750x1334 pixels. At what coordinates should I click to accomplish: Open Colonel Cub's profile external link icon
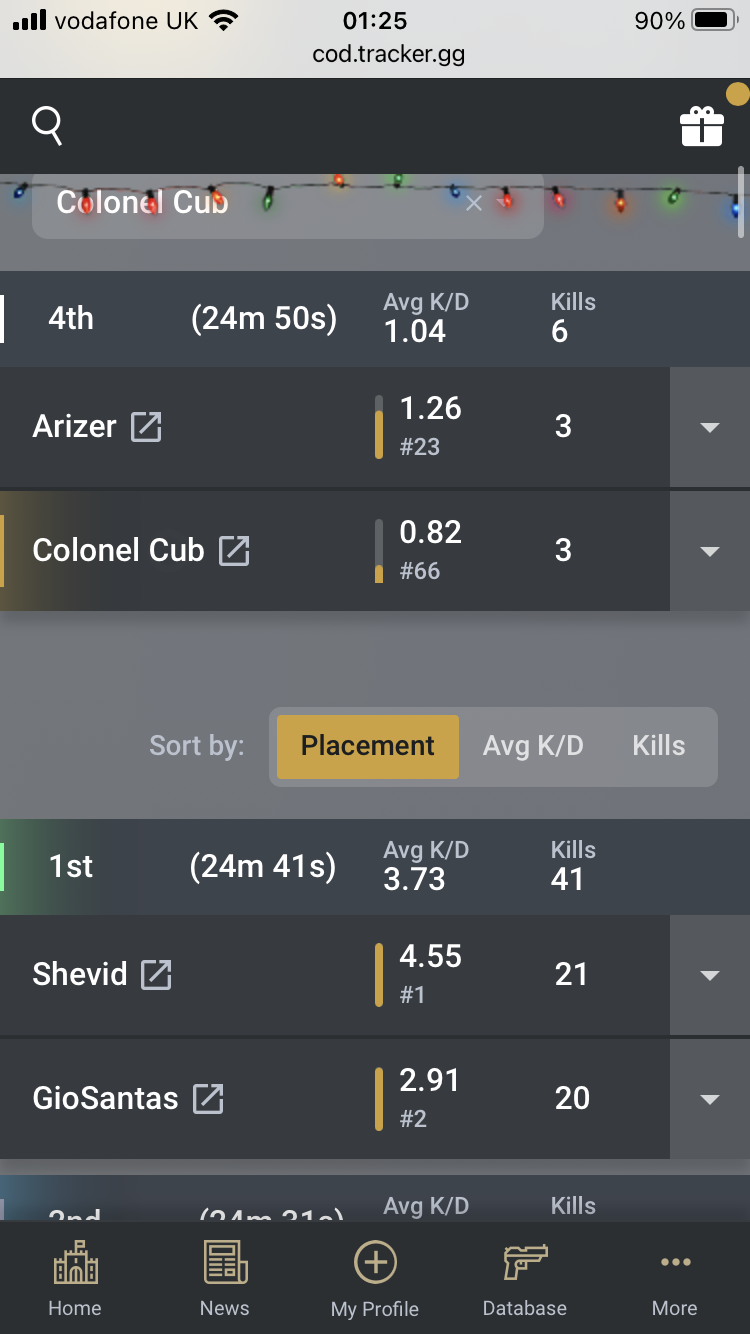234,550
